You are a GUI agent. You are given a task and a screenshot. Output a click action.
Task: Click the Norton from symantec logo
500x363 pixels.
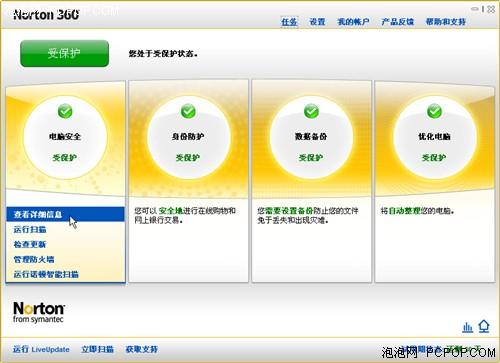click(39, 312)
